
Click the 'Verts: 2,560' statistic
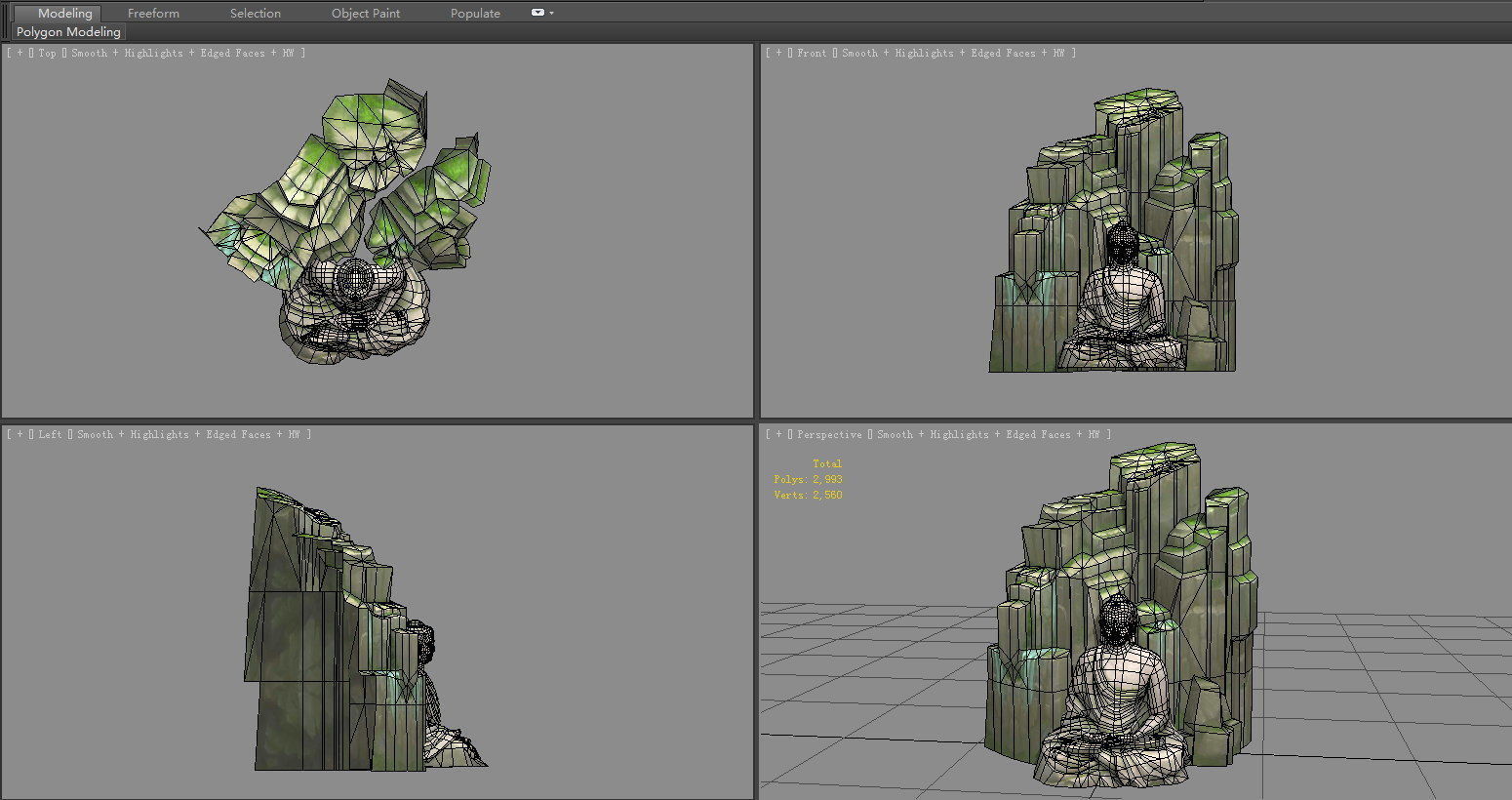808,495
